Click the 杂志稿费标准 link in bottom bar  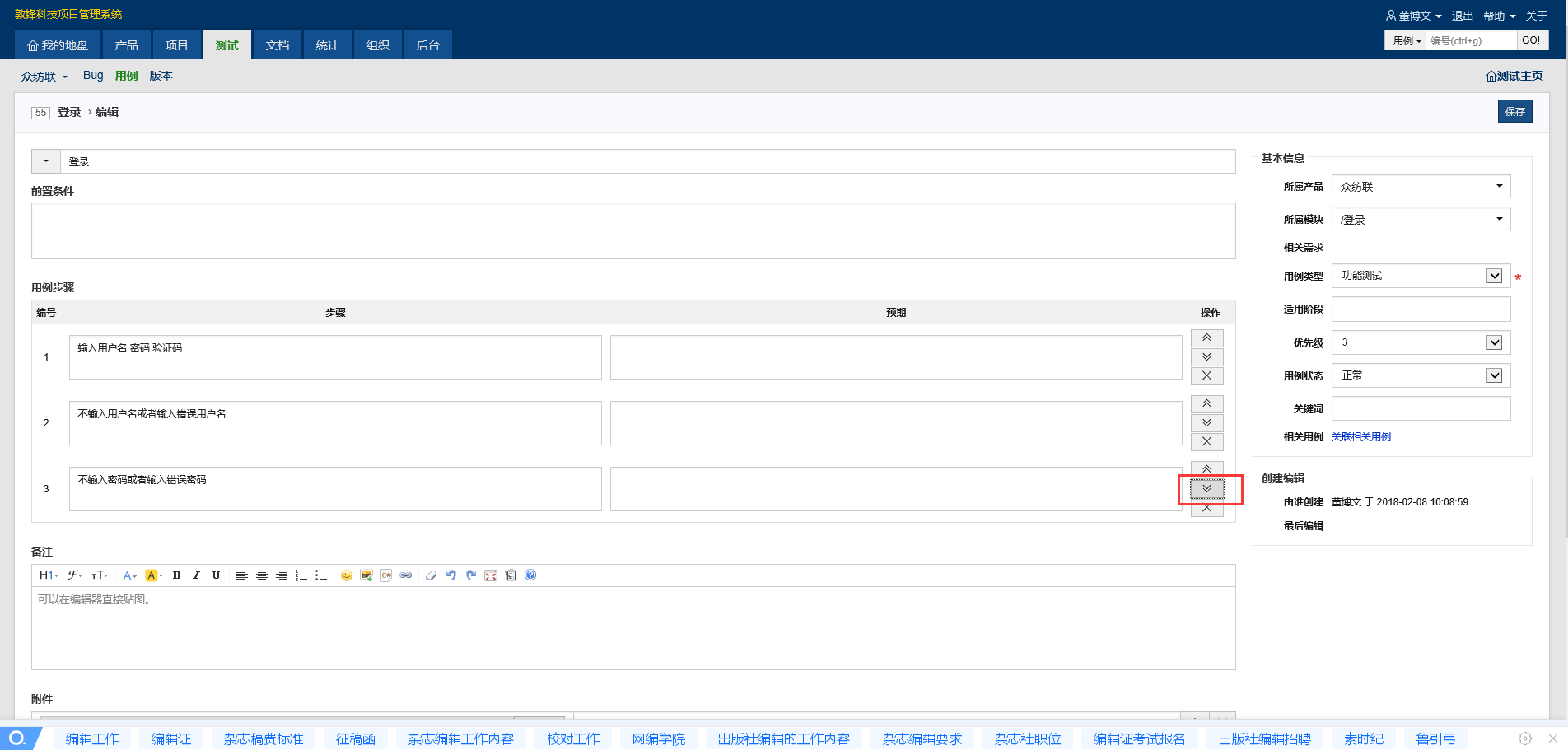264,739
